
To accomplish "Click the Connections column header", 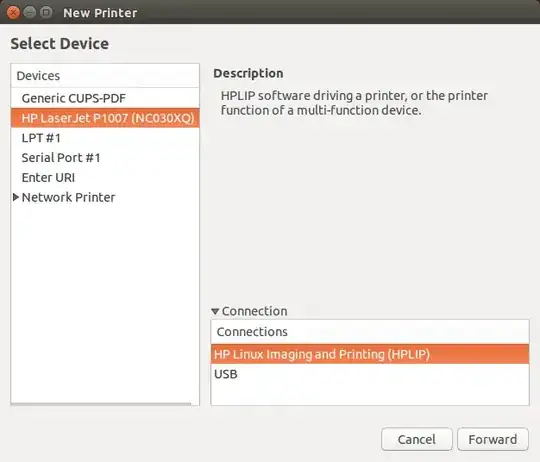I will 370,332.
